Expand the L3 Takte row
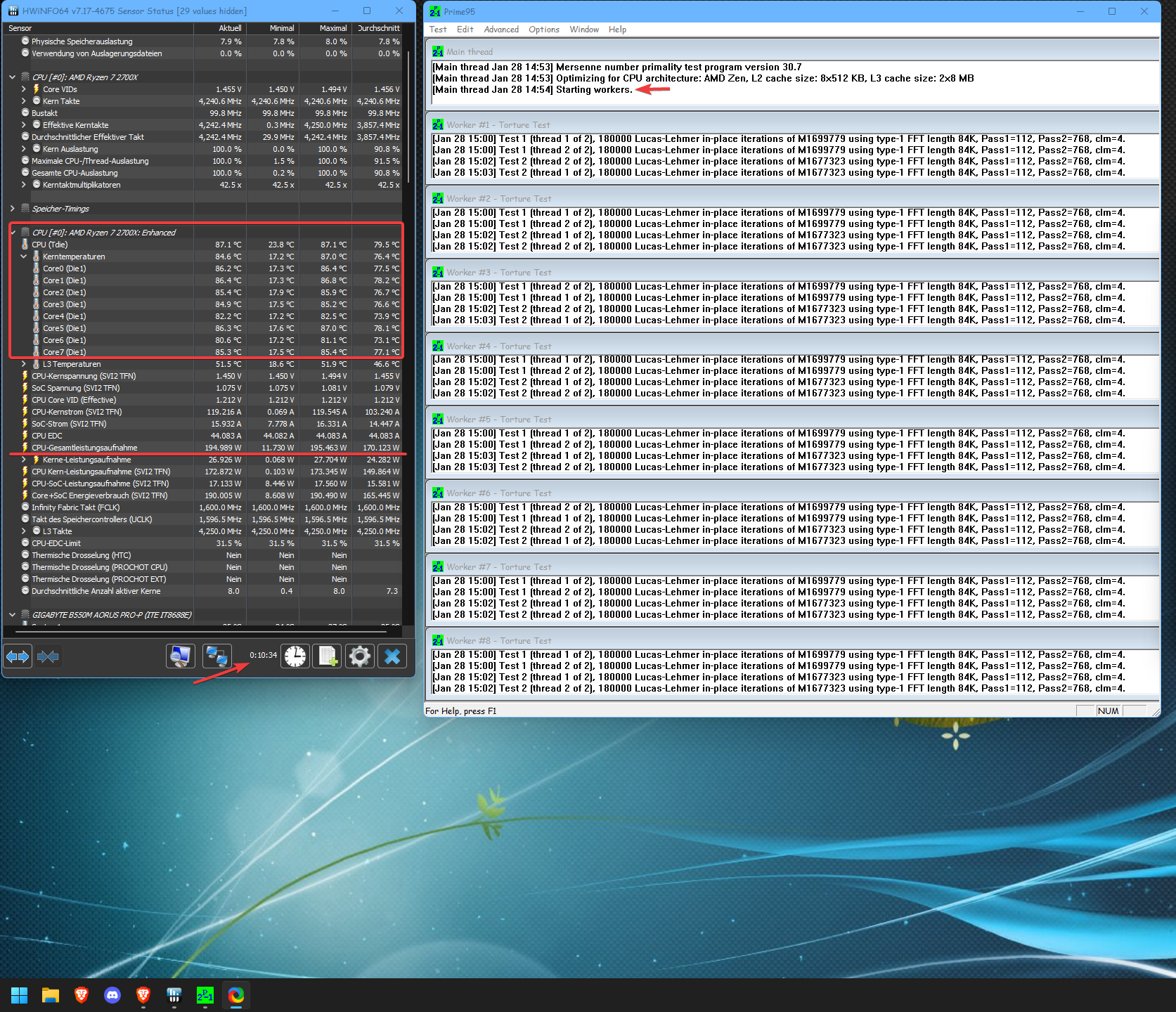Image resolution: width=1176 pixels, height=1012 pixels. 23,531
